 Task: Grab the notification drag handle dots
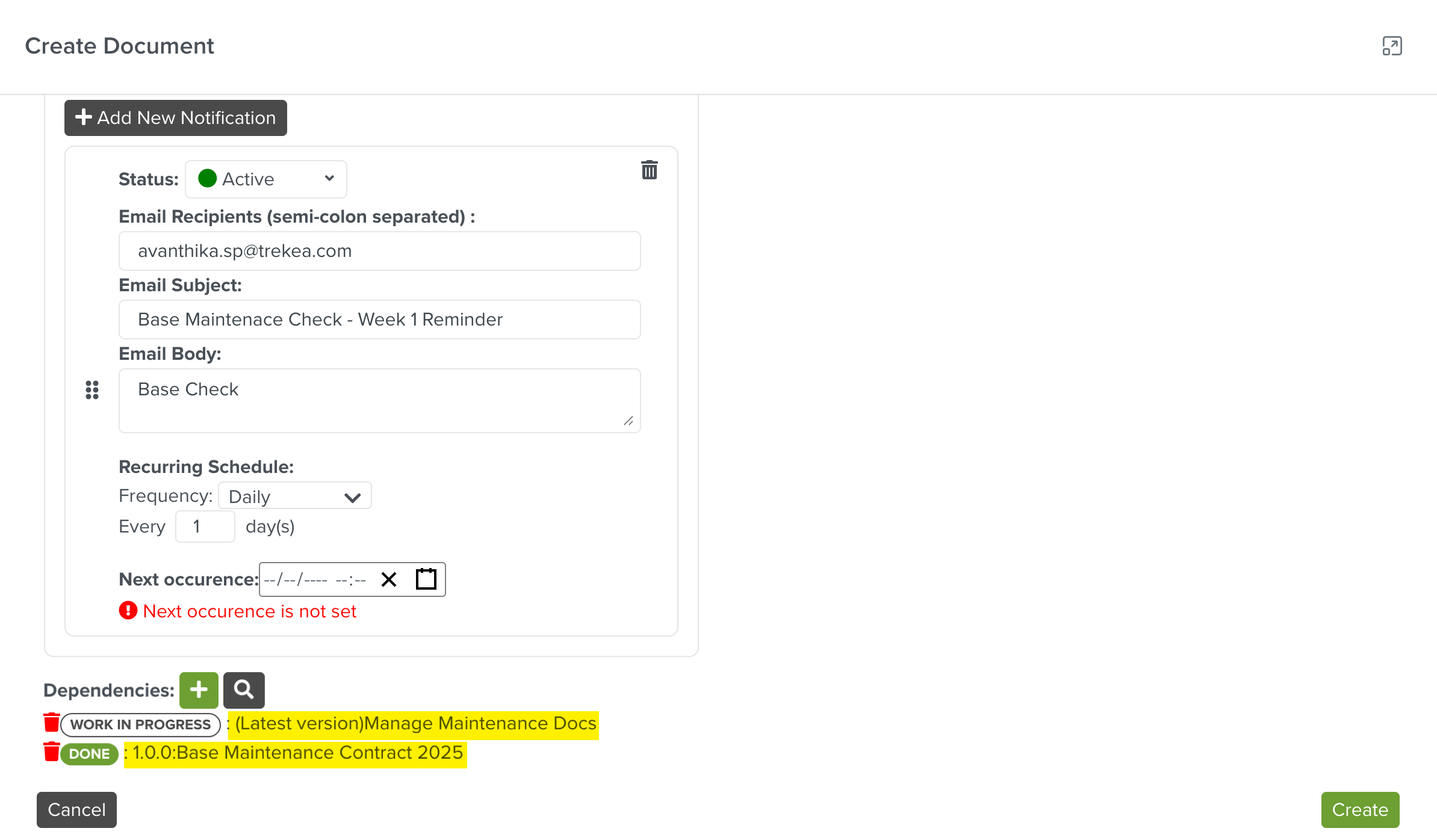[x=92, y=390]
